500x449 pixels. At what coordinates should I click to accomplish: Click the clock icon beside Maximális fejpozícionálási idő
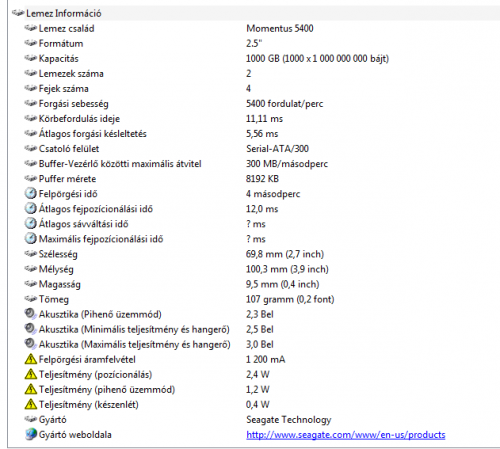[x=31, y=238]
